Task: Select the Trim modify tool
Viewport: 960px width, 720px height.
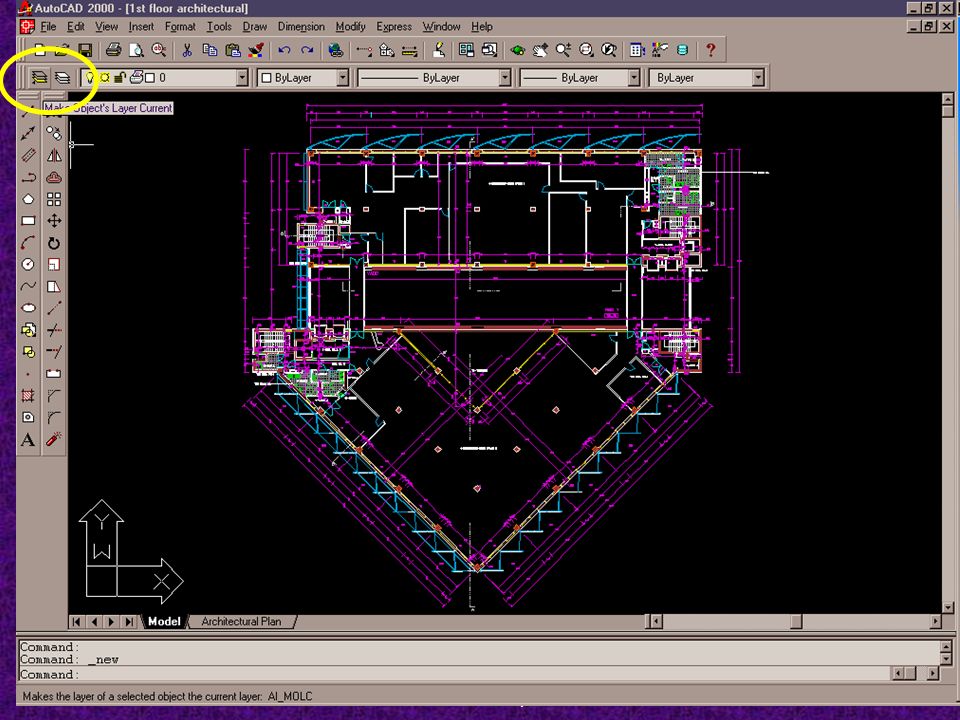Action: (x=54, y=330)
